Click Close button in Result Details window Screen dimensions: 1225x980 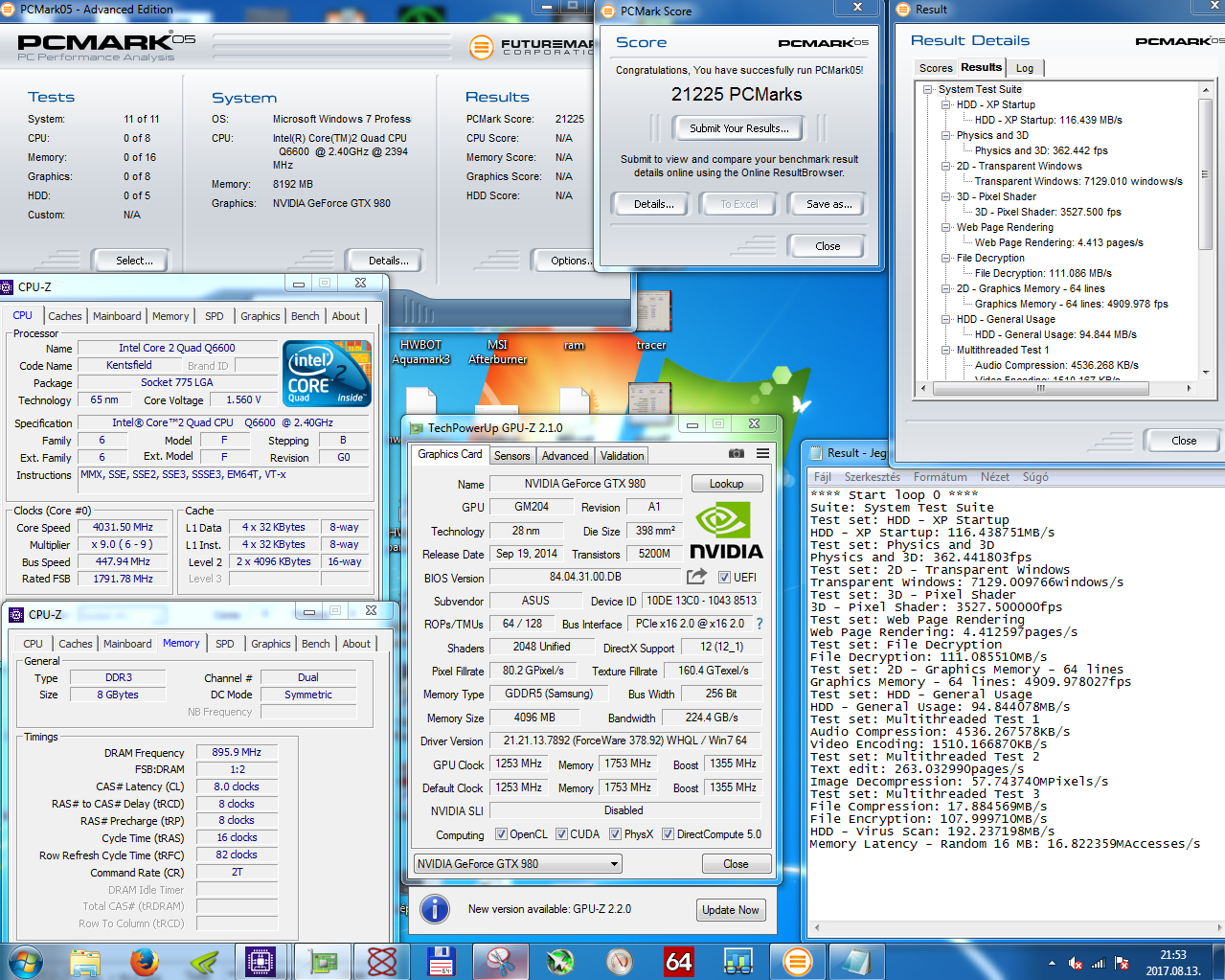click(x=1184, y=441)
